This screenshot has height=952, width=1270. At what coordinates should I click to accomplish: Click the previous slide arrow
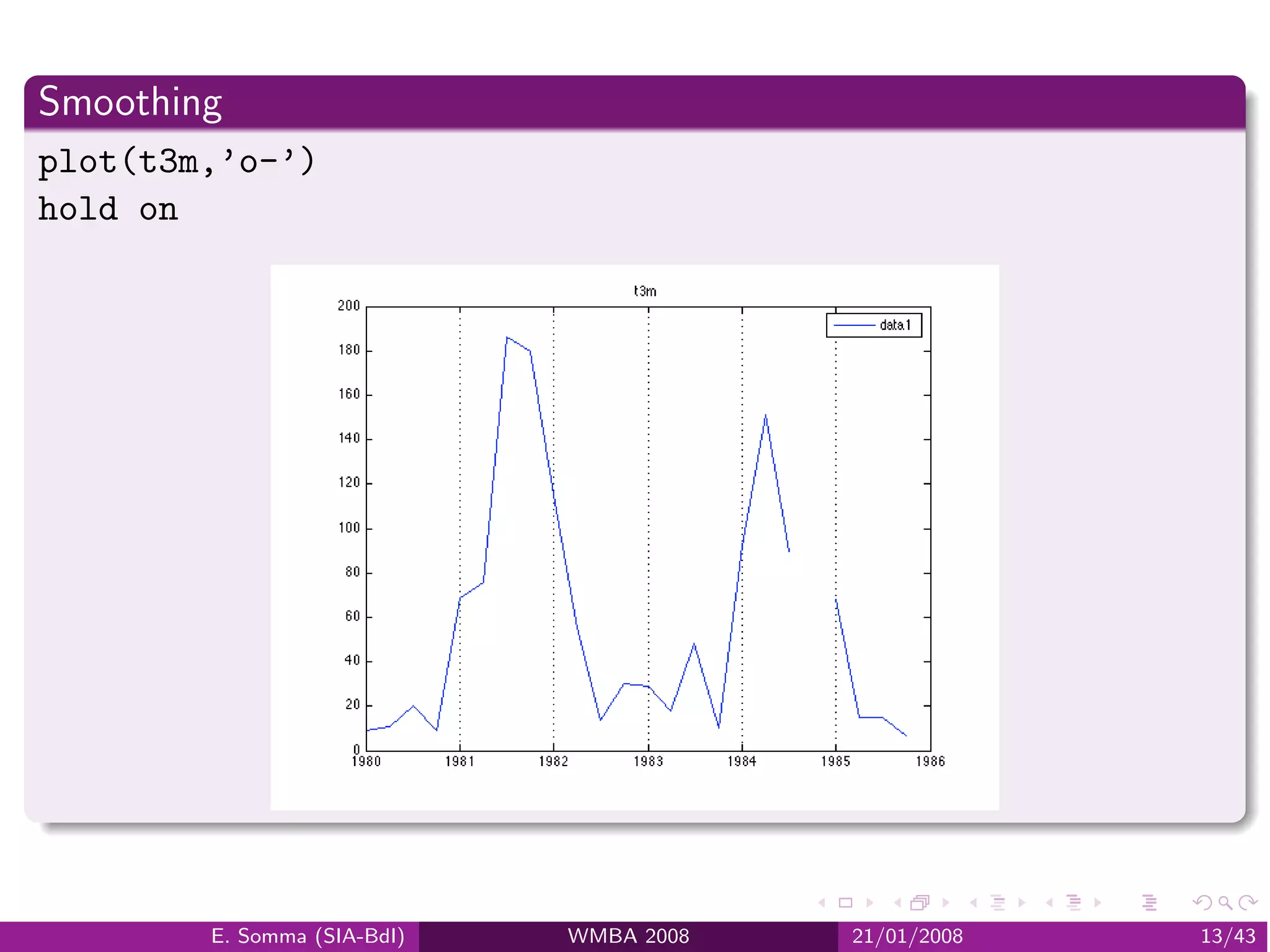[x=822, y=903]
